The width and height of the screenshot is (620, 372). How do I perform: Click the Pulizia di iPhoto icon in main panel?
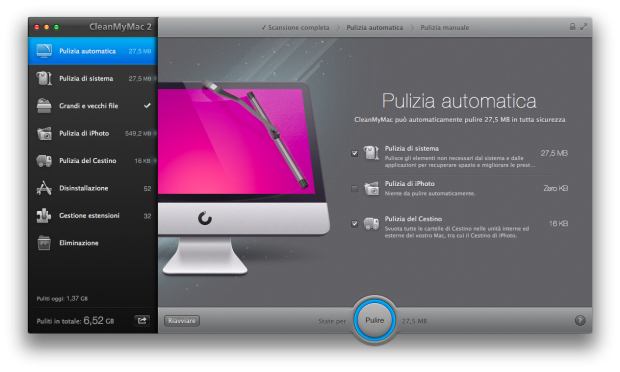pyautogui.click(x=371, y=189)
